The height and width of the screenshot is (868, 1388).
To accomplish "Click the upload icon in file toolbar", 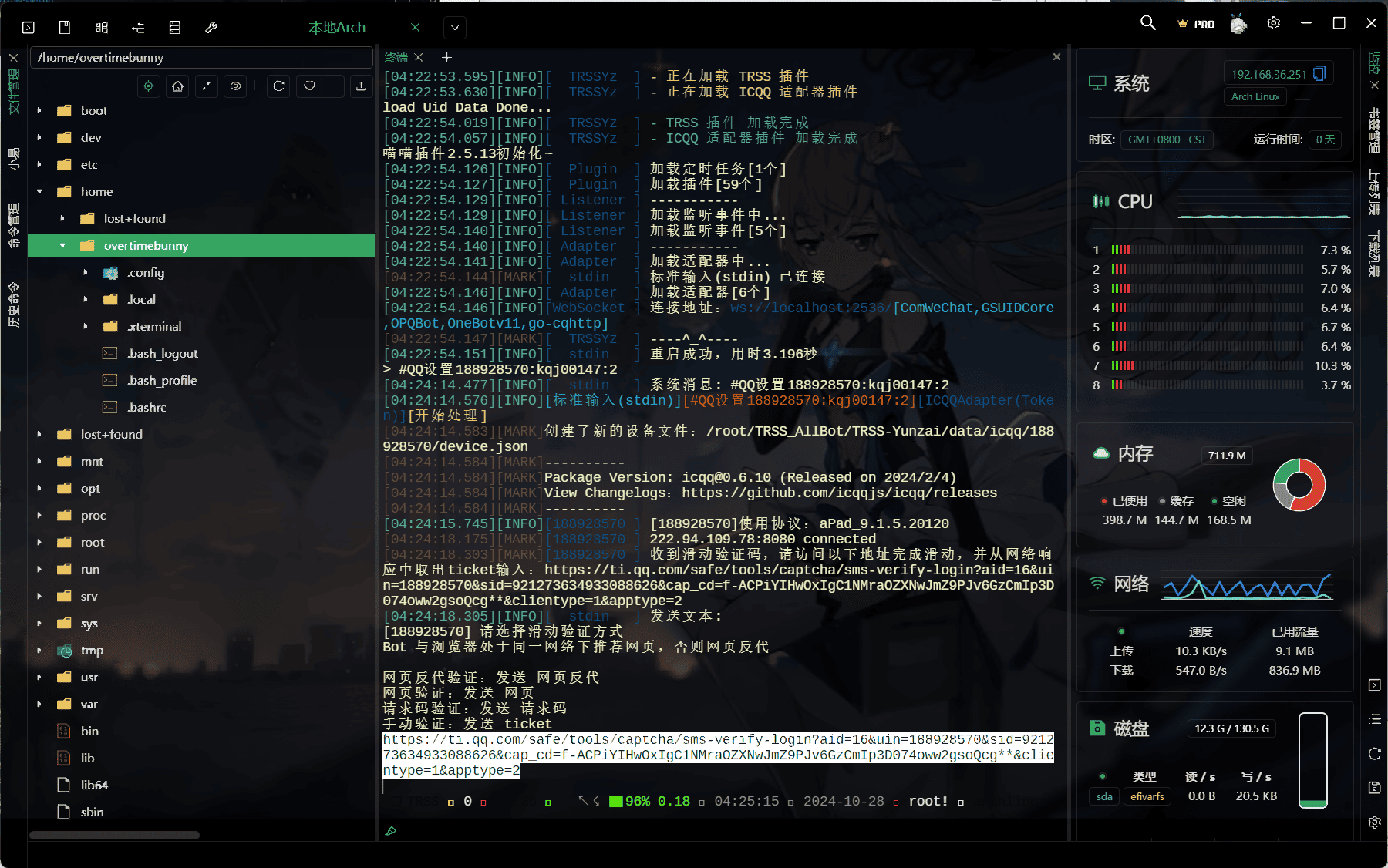I will tap(361, 86).
